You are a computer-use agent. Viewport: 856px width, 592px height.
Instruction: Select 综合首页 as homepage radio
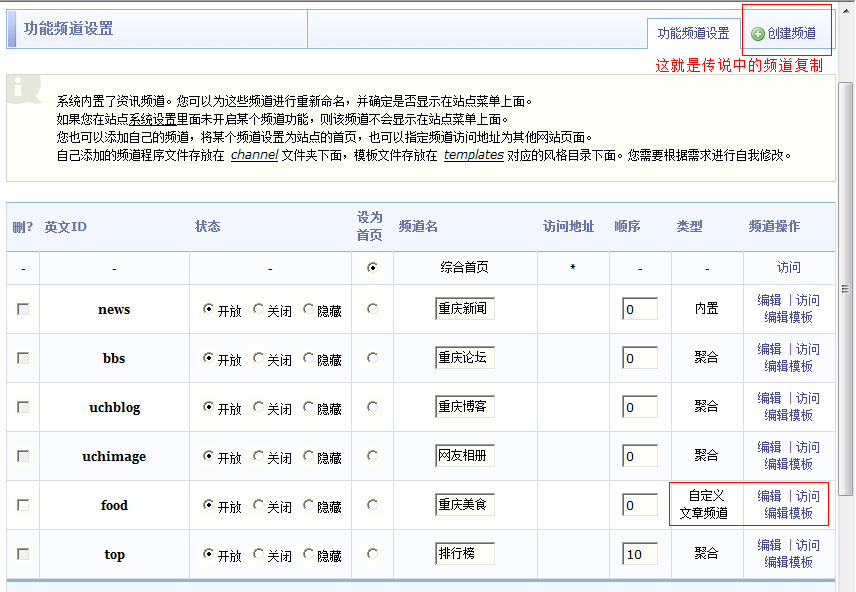point(372,268)
